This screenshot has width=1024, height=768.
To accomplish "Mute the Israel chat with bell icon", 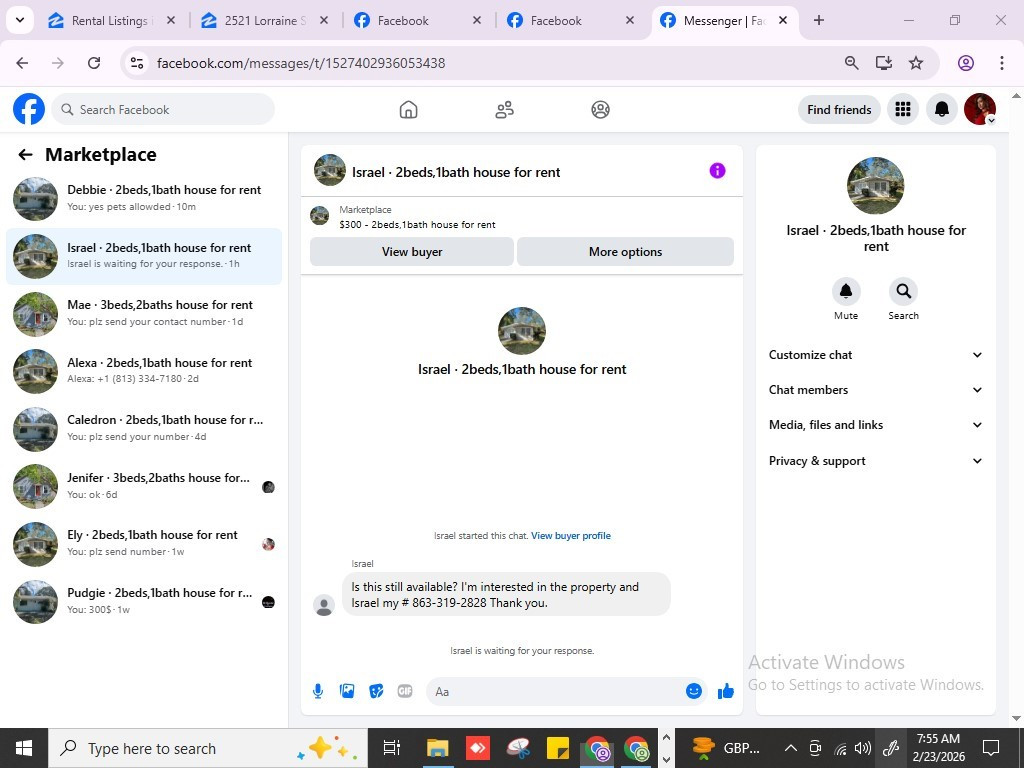I will (x=846, y=291).
